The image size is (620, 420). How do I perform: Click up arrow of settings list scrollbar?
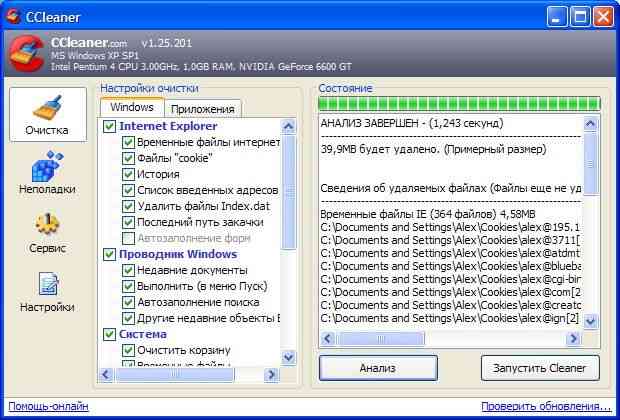289,127
